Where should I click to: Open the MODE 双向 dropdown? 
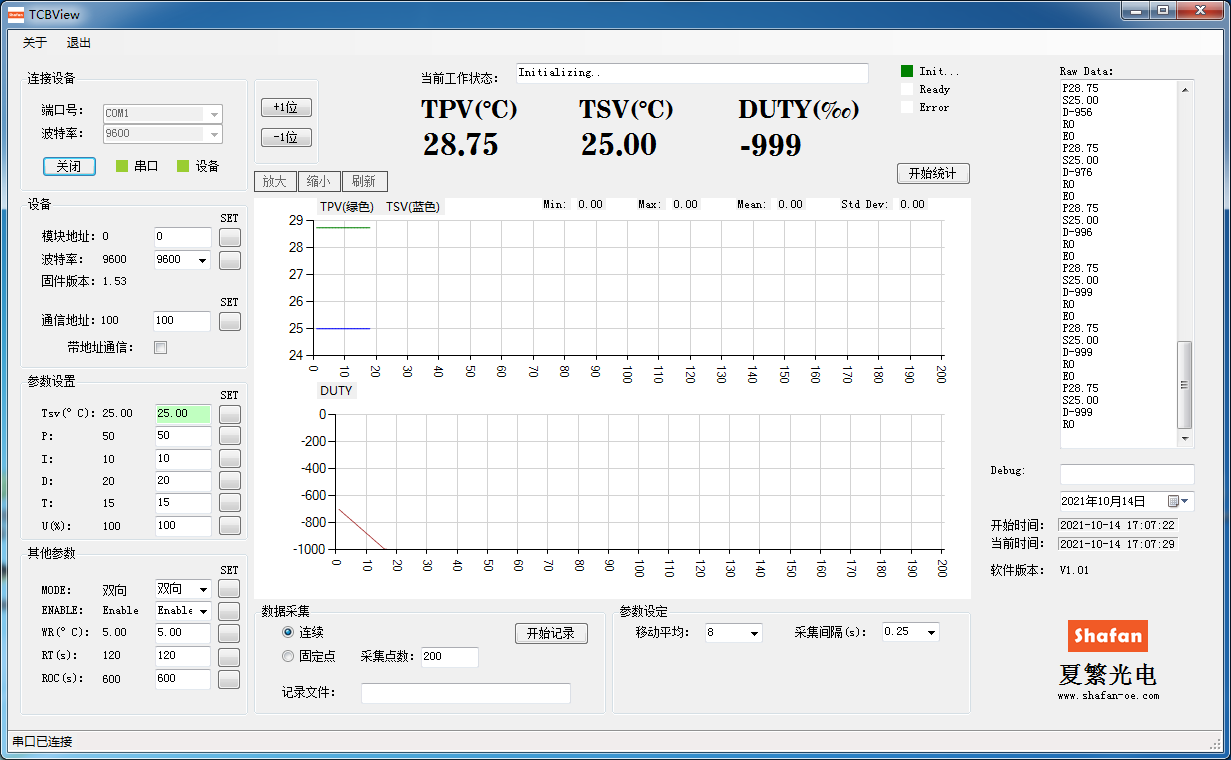(183, 589)
